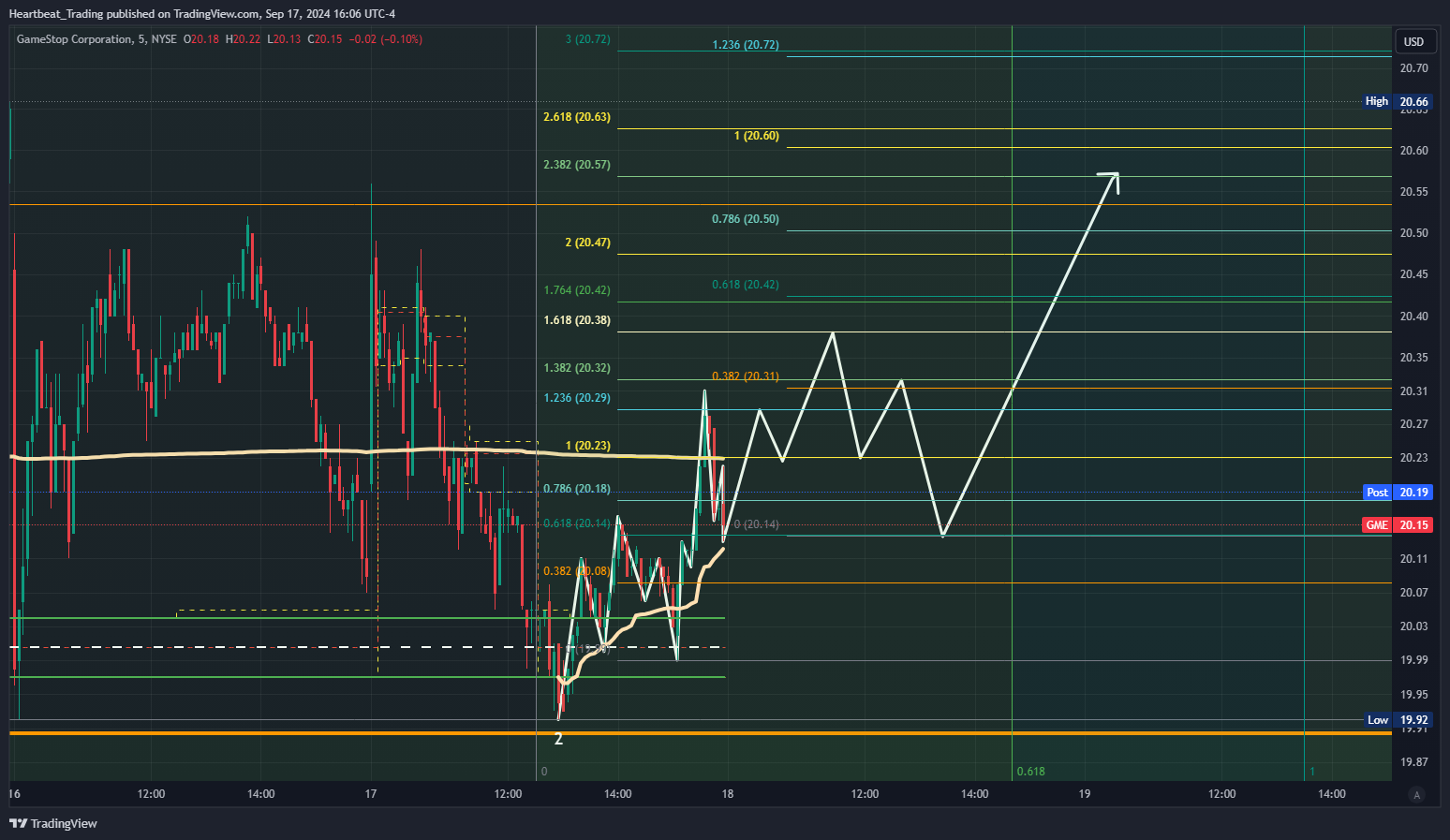
Task: Click 20.45 on the price scale
Action: (x=1414, y=274)
